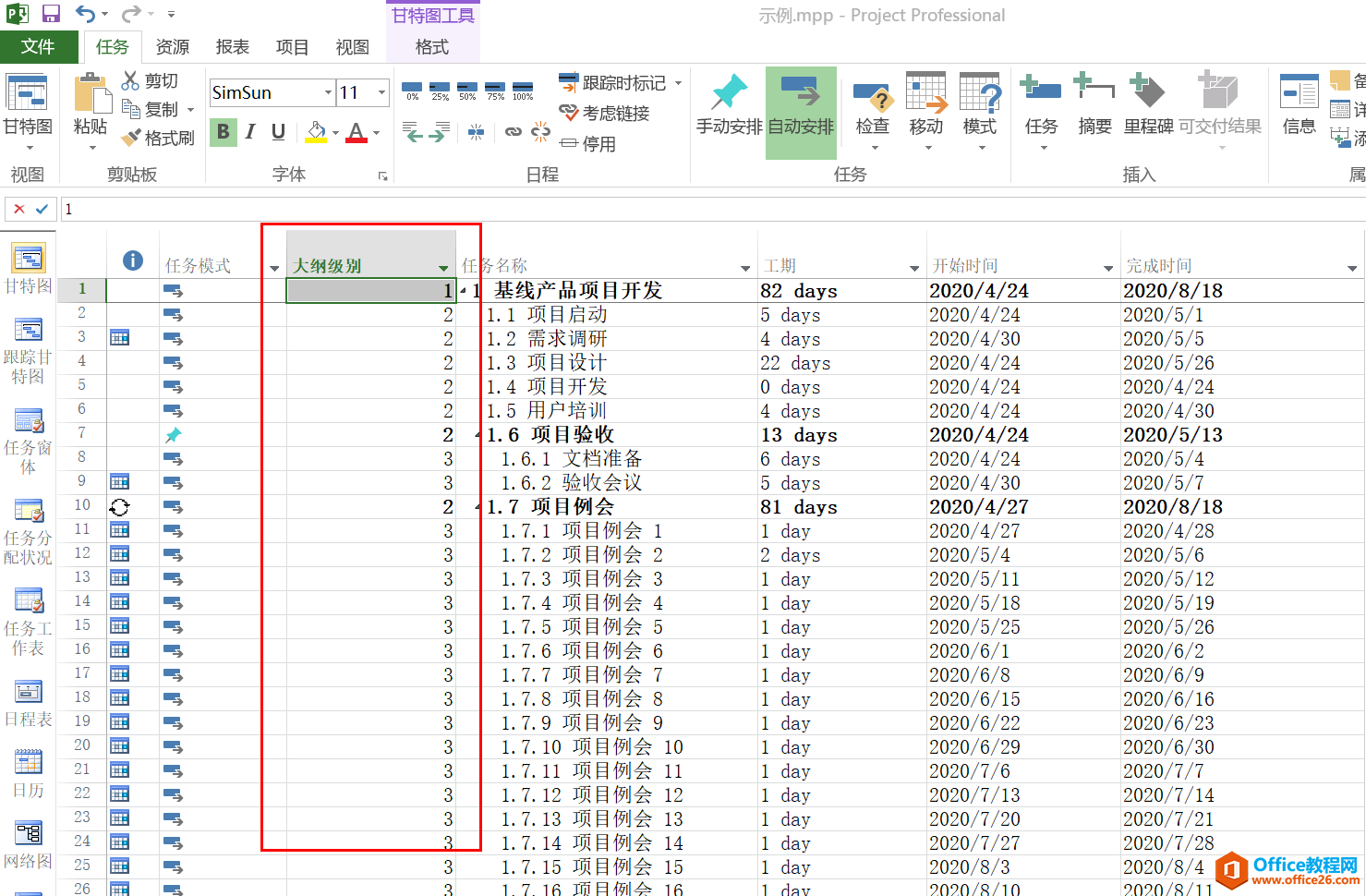
Task: Open Calendar (日历) view in sidebar
Action: (x=28, y=774)
